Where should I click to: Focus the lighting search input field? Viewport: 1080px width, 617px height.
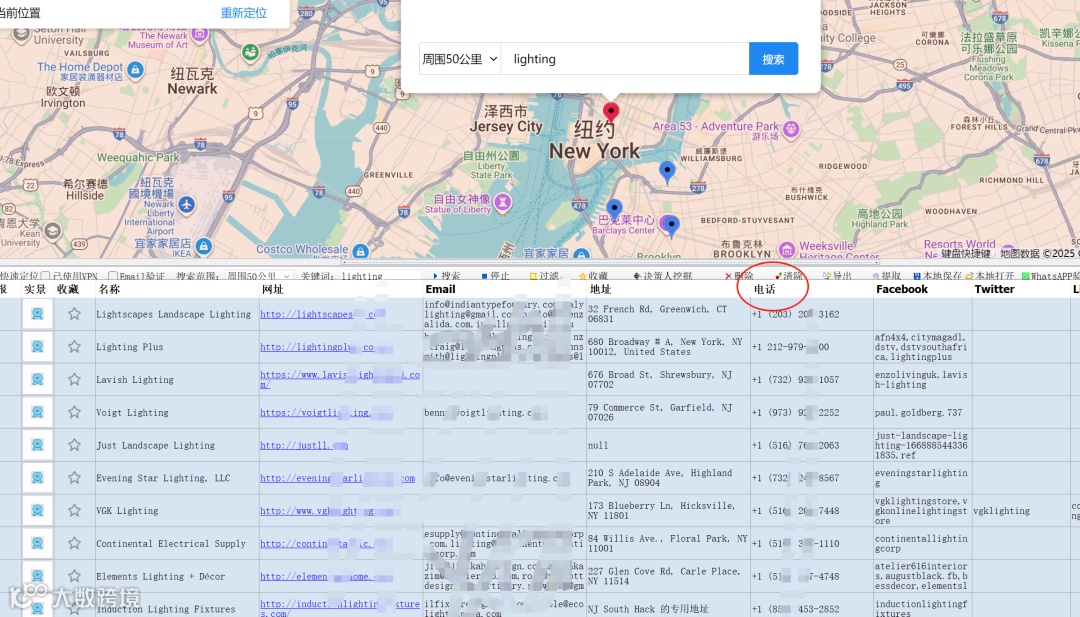625,59
